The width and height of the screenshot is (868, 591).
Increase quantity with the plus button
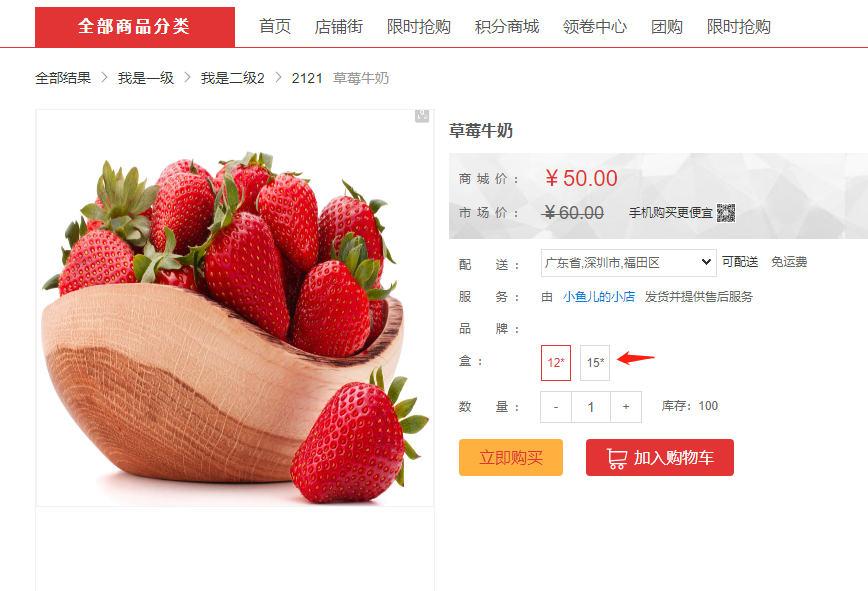tap(626, 407)
